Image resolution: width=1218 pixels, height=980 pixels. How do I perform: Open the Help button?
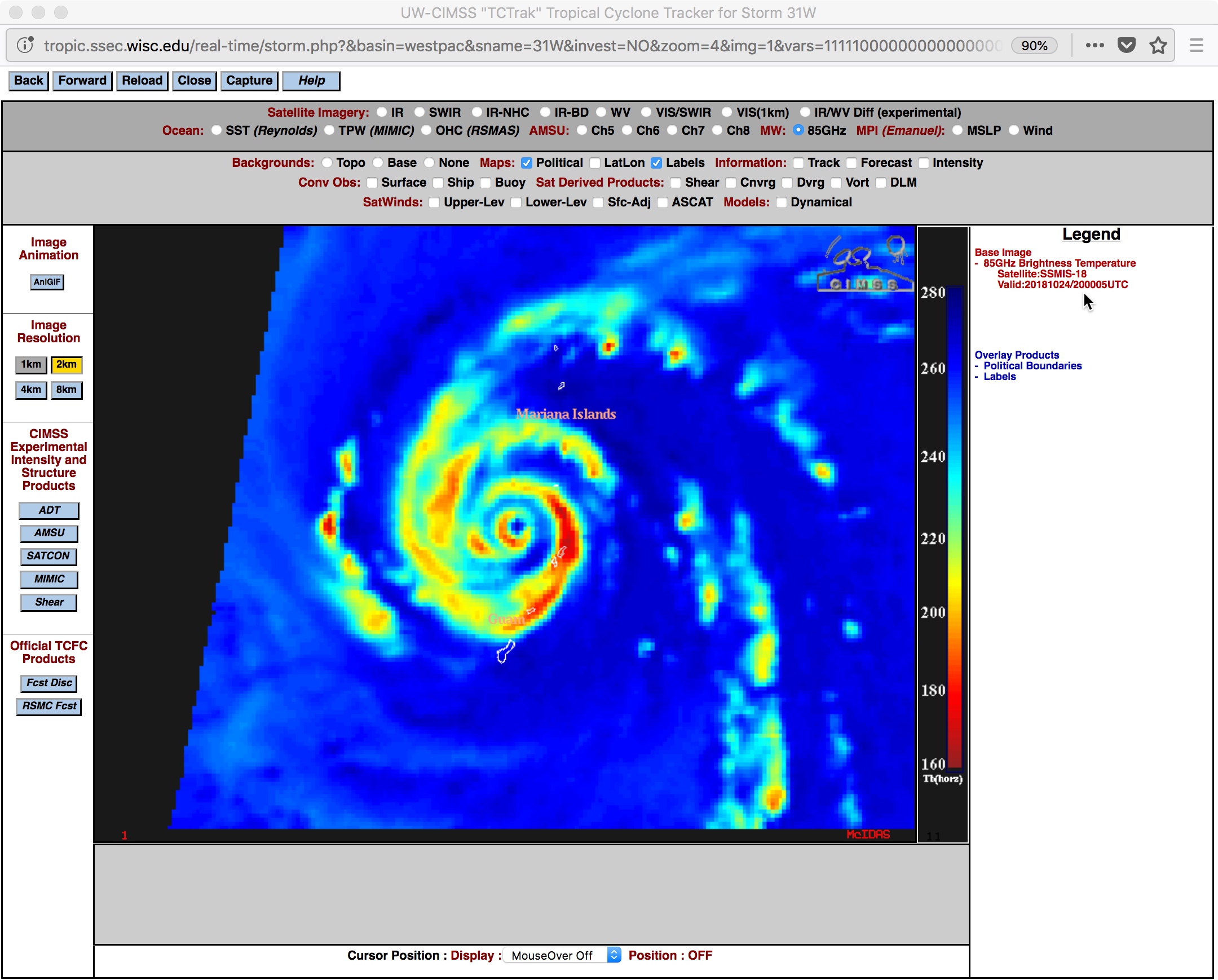pyautogui.click(x=311, y=81)
